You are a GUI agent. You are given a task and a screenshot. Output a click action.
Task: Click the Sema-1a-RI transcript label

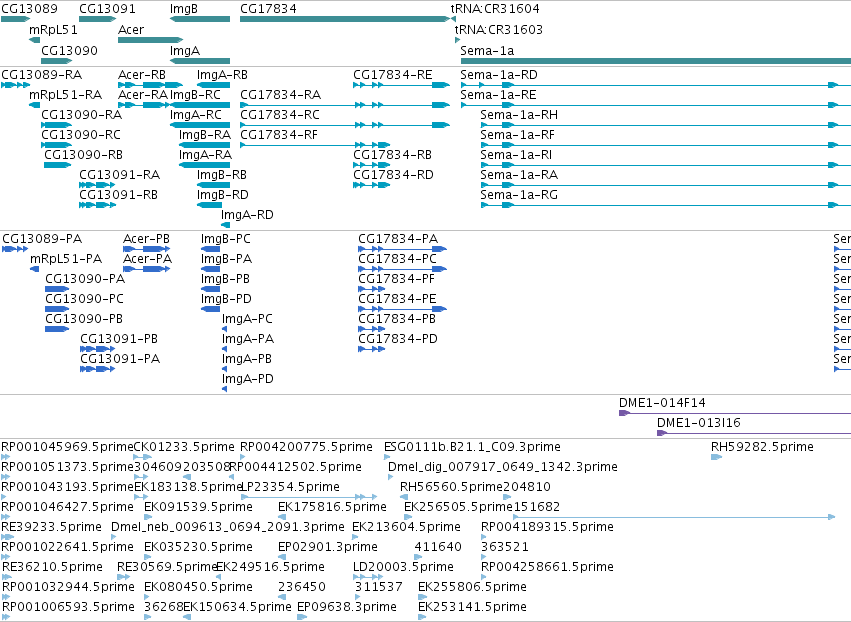pyautogui.click(x=516, y=155)
